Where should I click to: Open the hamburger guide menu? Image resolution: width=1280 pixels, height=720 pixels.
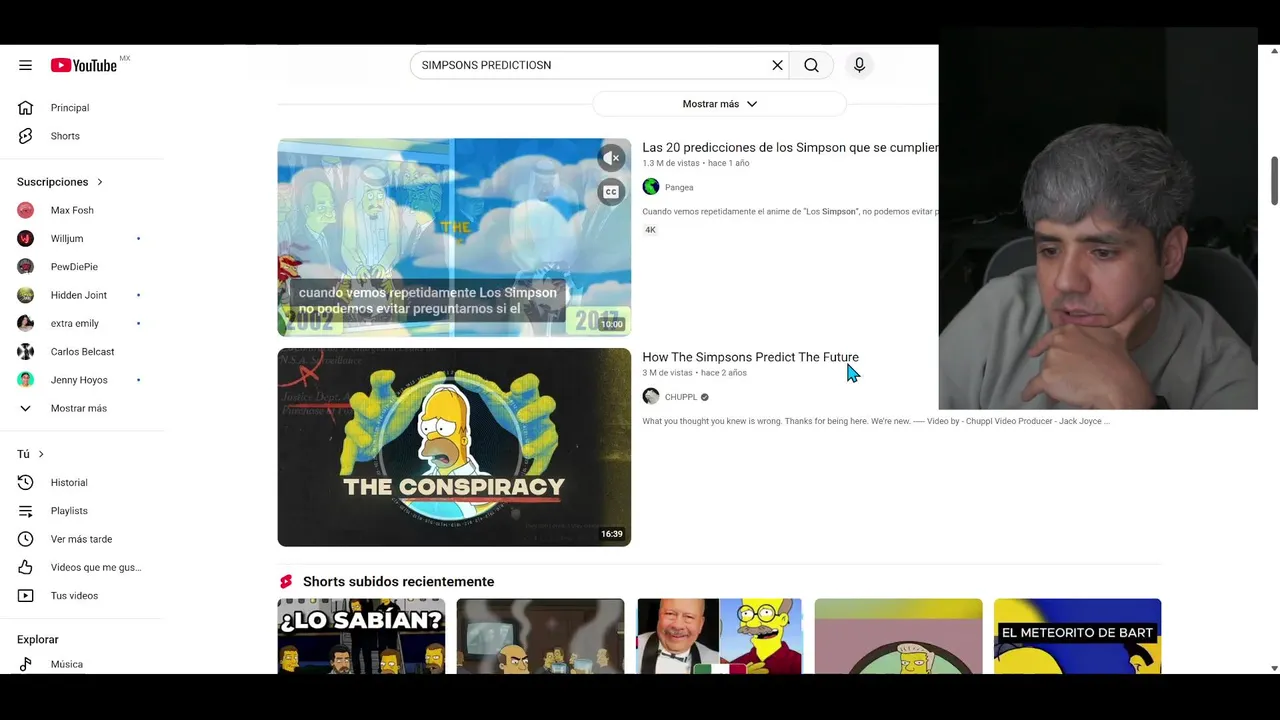tap(25, 65)
